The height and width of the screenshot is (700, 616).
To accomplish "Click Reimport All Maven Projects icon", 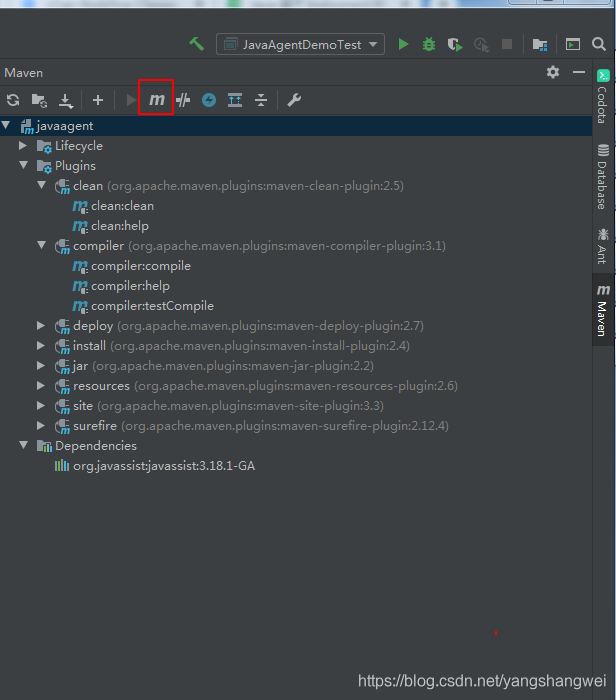I will [13, 100].
